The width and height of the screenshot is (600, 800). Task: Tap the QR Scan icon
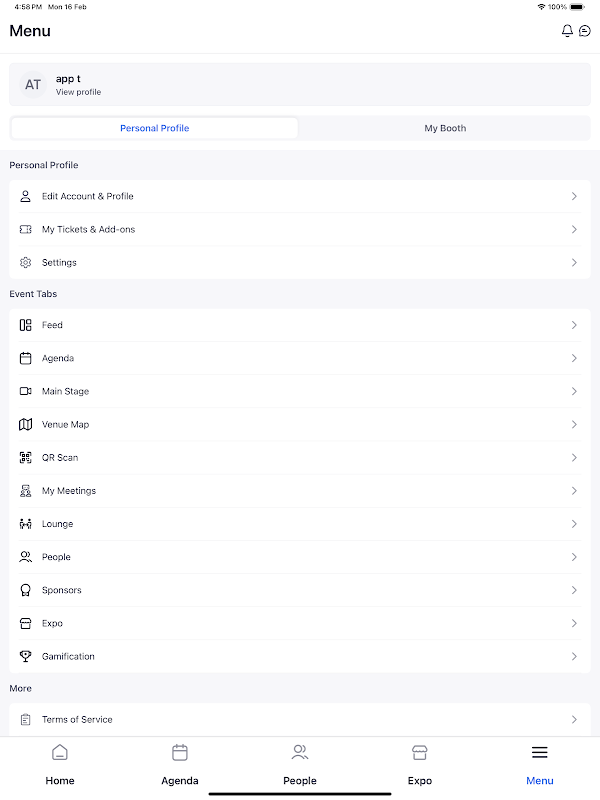pyautogui.click(x=26, y=458)
